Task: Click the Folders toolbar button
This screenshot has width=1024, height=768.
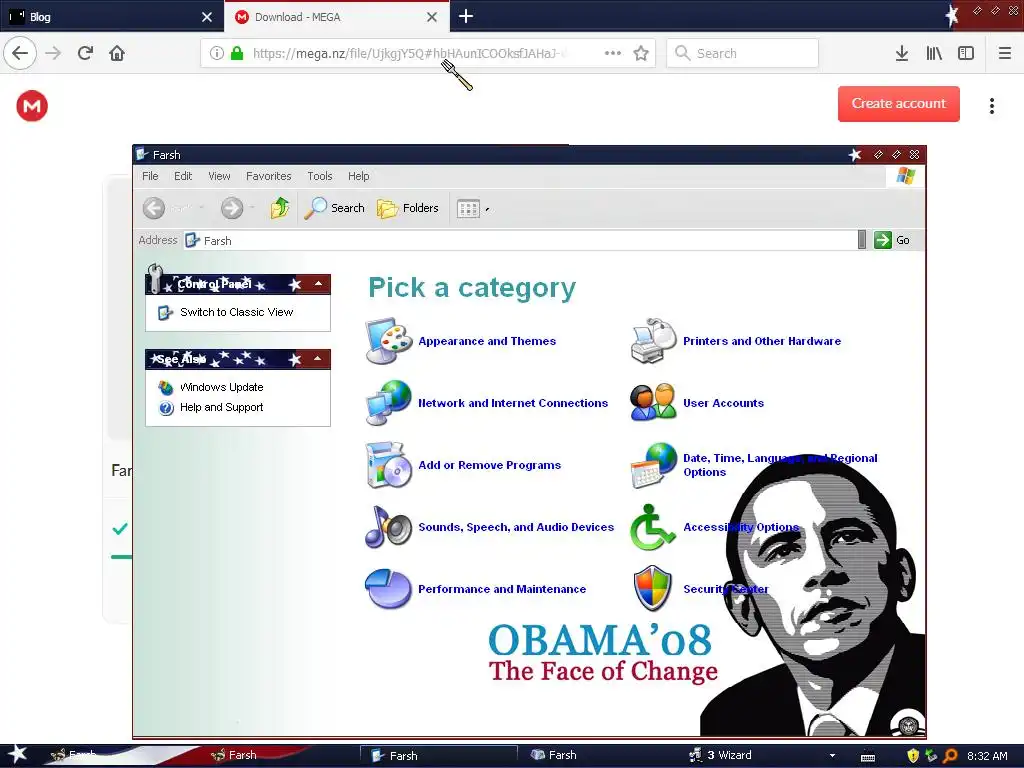Action: click(408, 208)
